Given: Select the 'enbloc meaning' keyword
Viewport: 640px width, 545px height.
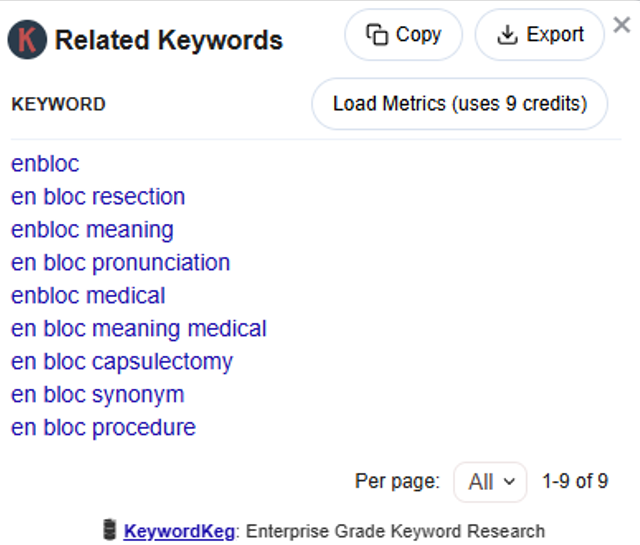Looking at the screenshot, I should (92, 230).
